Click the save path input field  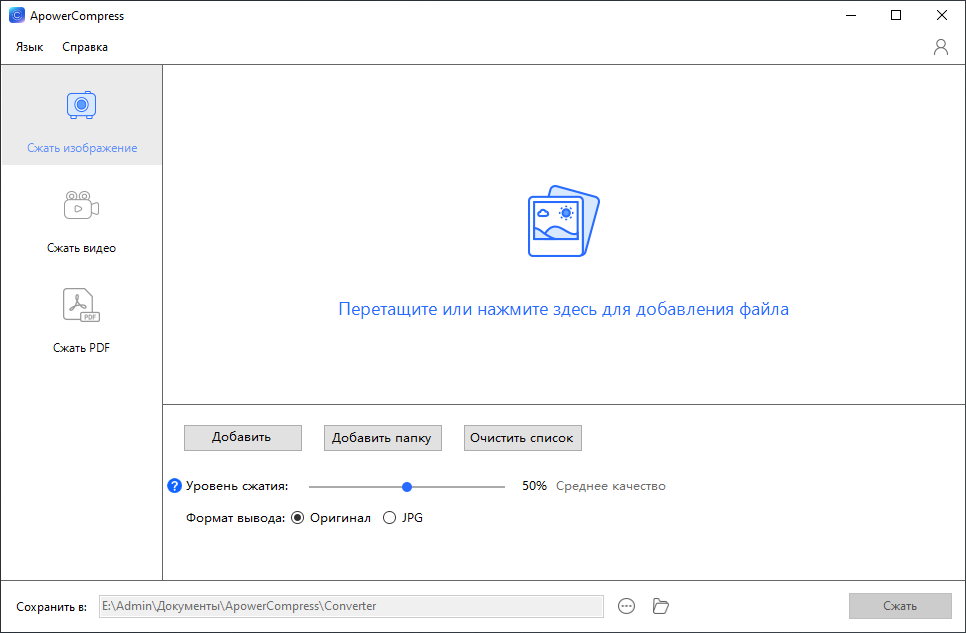[351, 606]
